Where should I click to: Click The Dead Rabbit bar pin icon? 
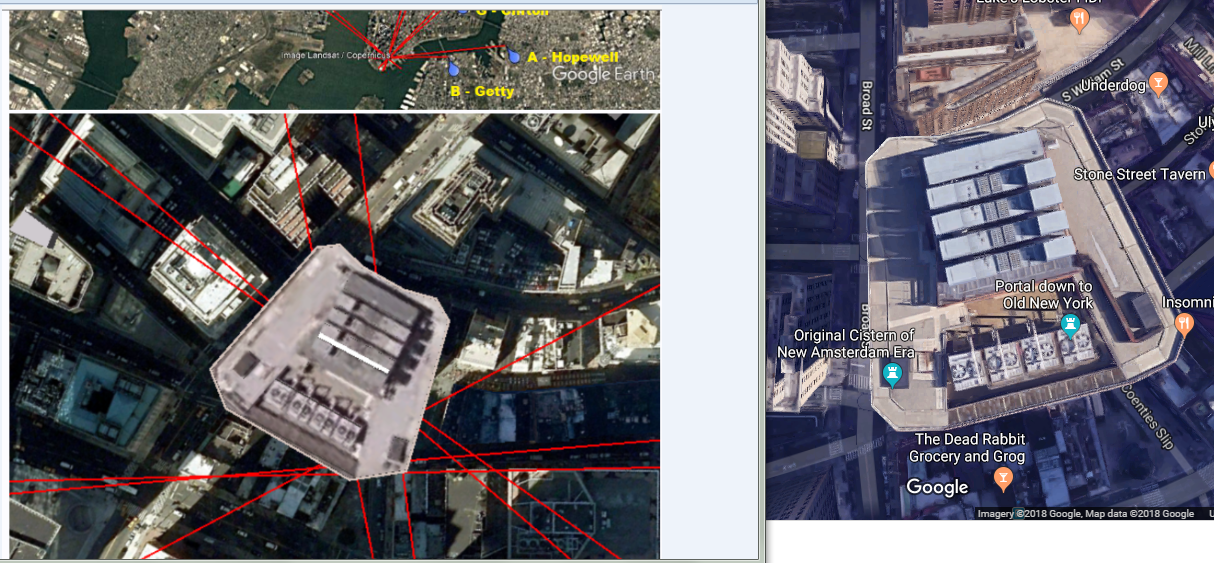point(1003,480)
